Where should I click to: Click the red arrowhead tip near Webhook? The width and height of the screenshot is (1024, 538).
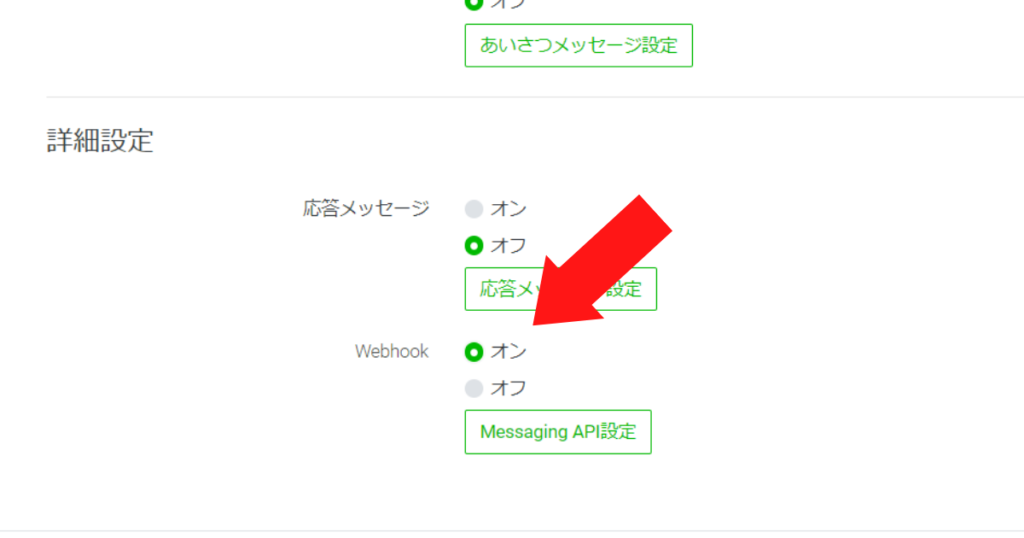click(538, 320)
